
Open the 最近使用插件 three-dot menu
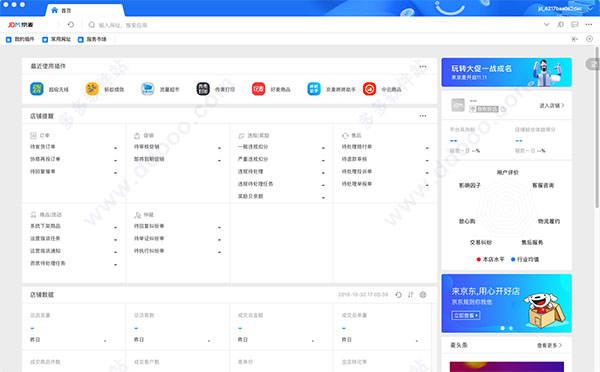(423, 67)
